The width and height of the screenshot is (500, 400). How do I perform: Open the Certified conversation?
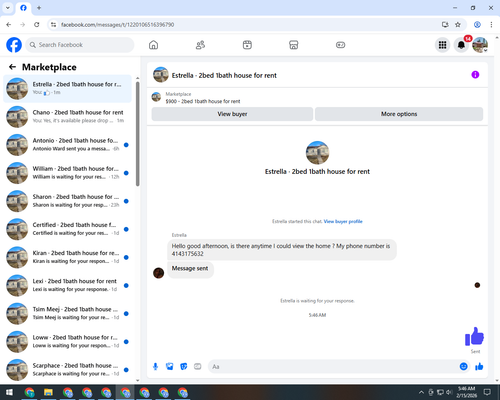pyautogui.click(x=67, y=229)
